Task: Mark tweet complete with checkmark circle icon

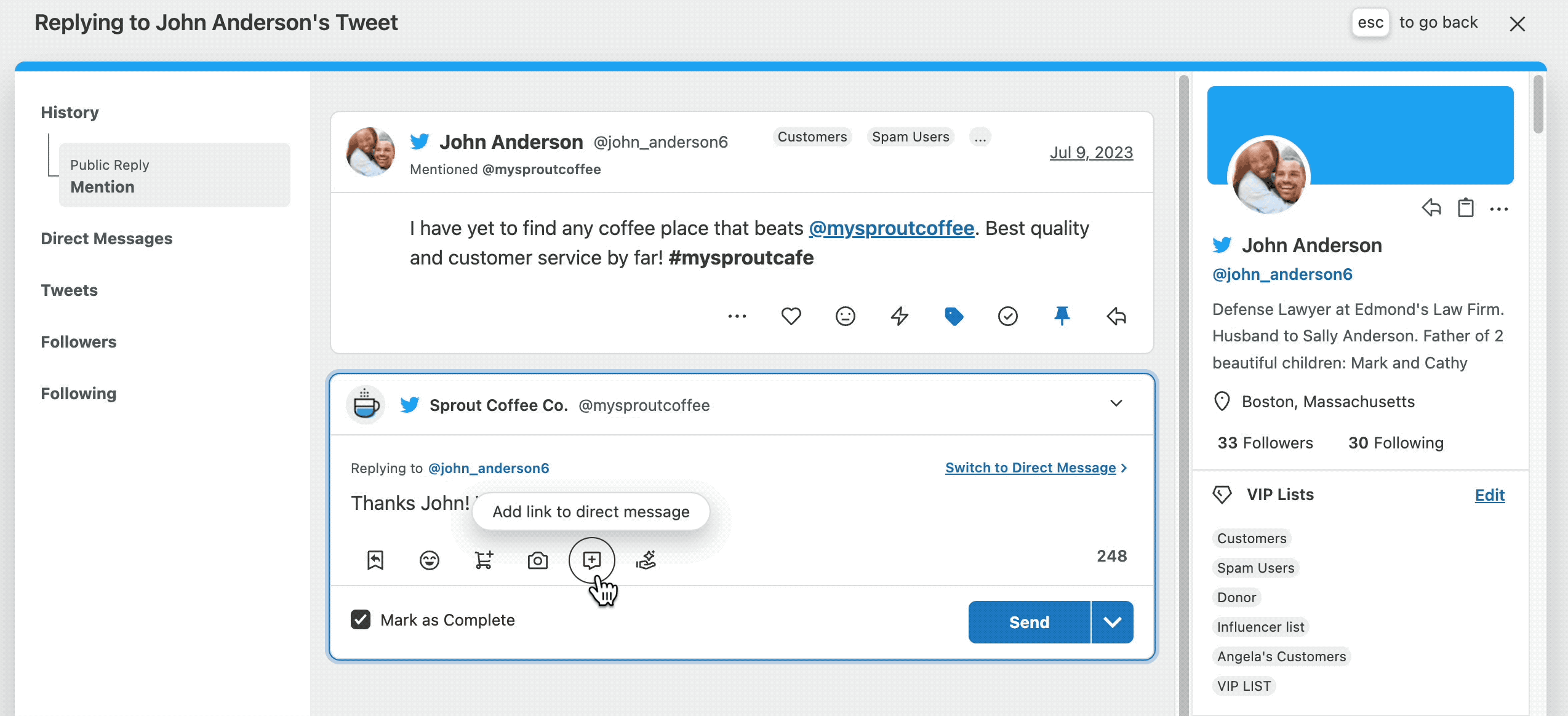Action: coord(1007,316)
